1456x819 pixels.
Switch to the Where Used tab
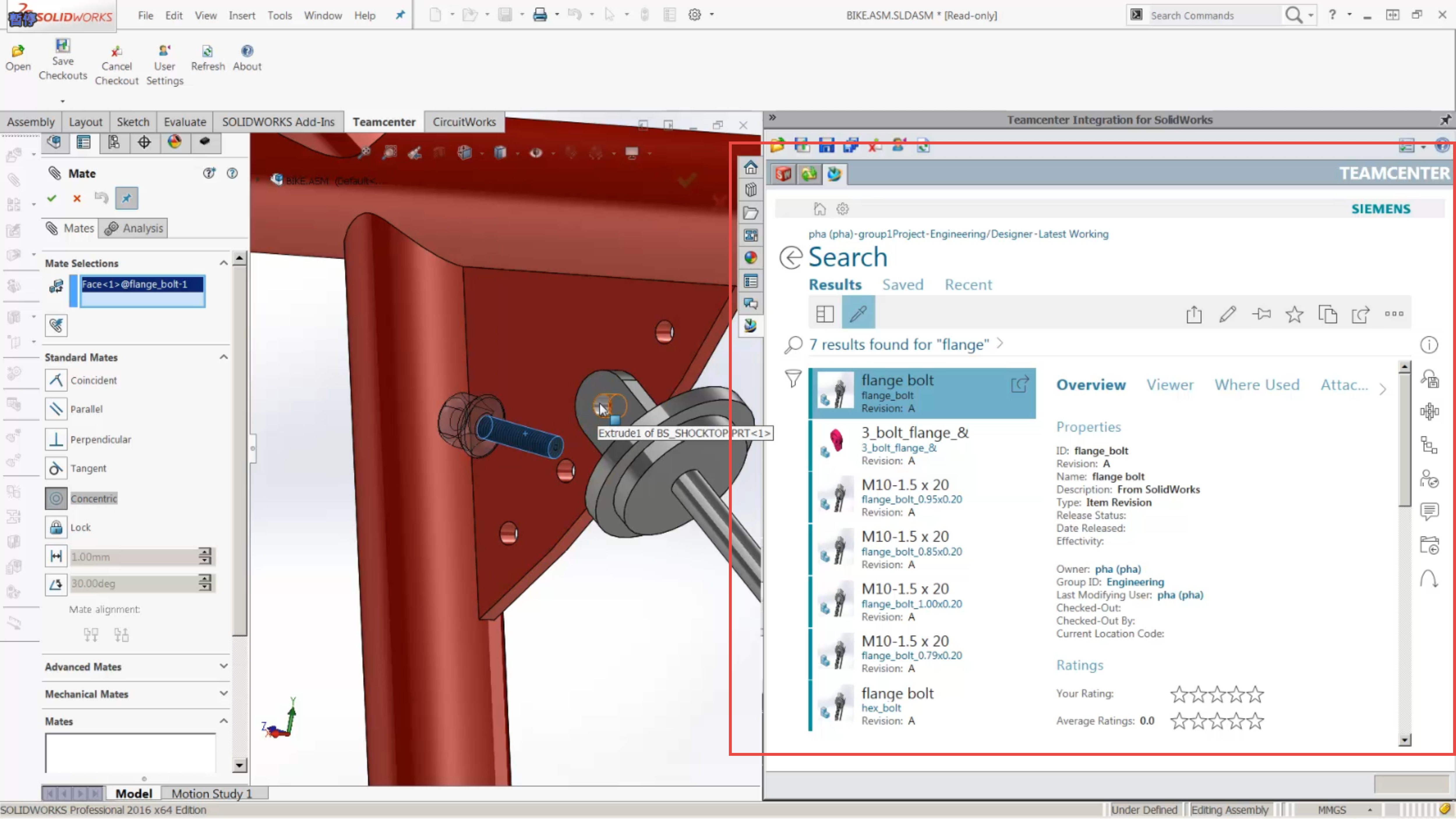[1257, 385]
